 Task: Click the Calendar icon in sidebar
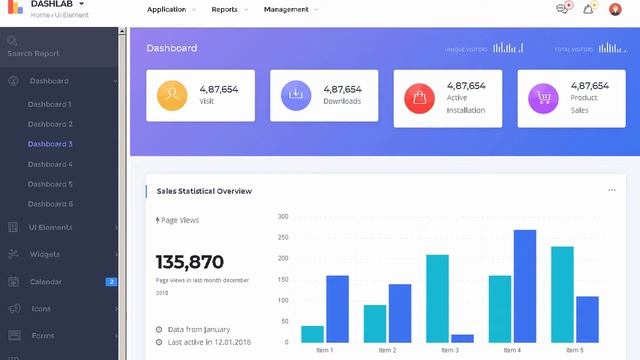(x=13, y=282)
